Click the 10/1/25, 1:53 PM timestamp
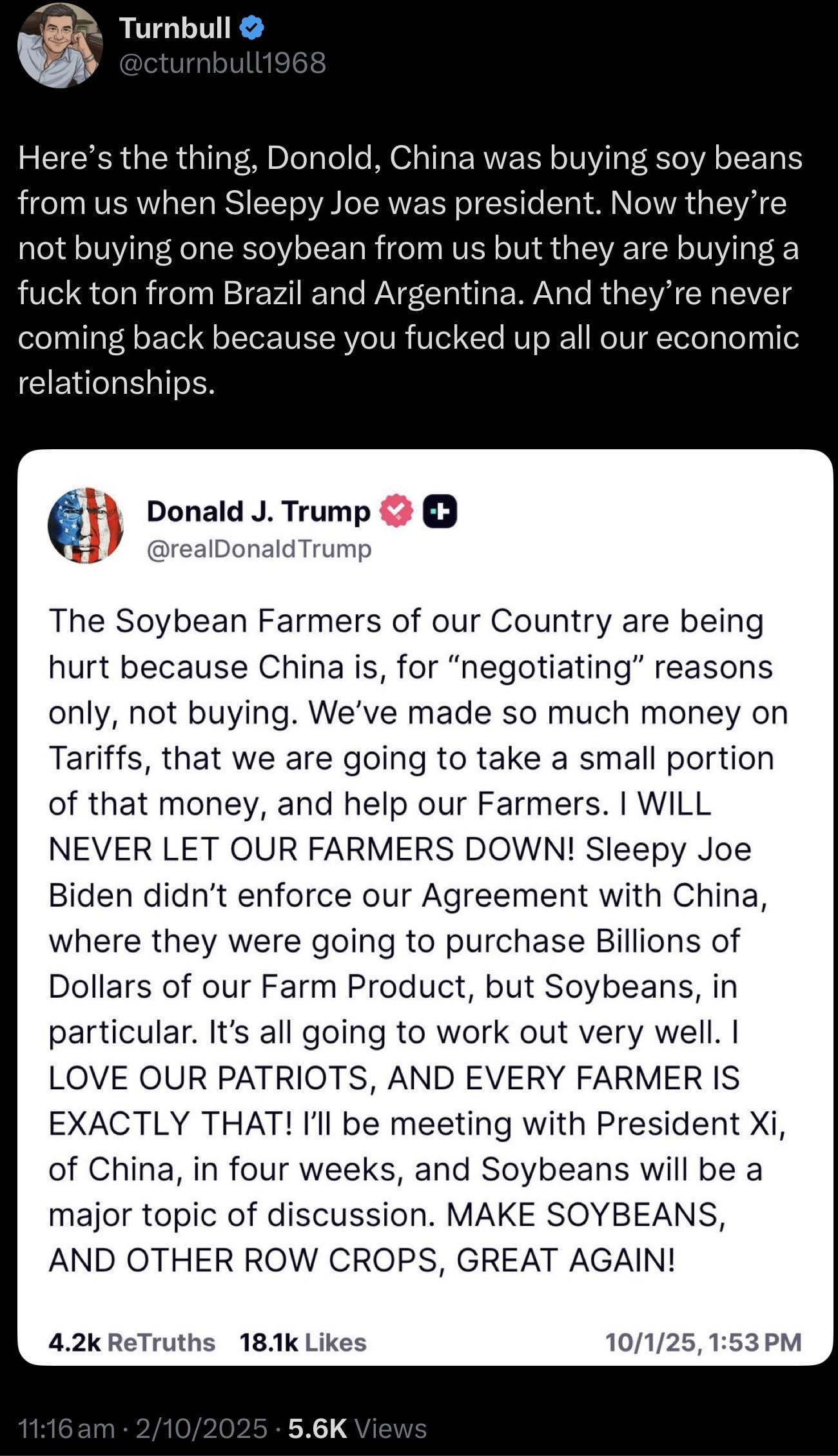The height and width of the screenshot is (1456, 838). click(x=703, y=1343)
